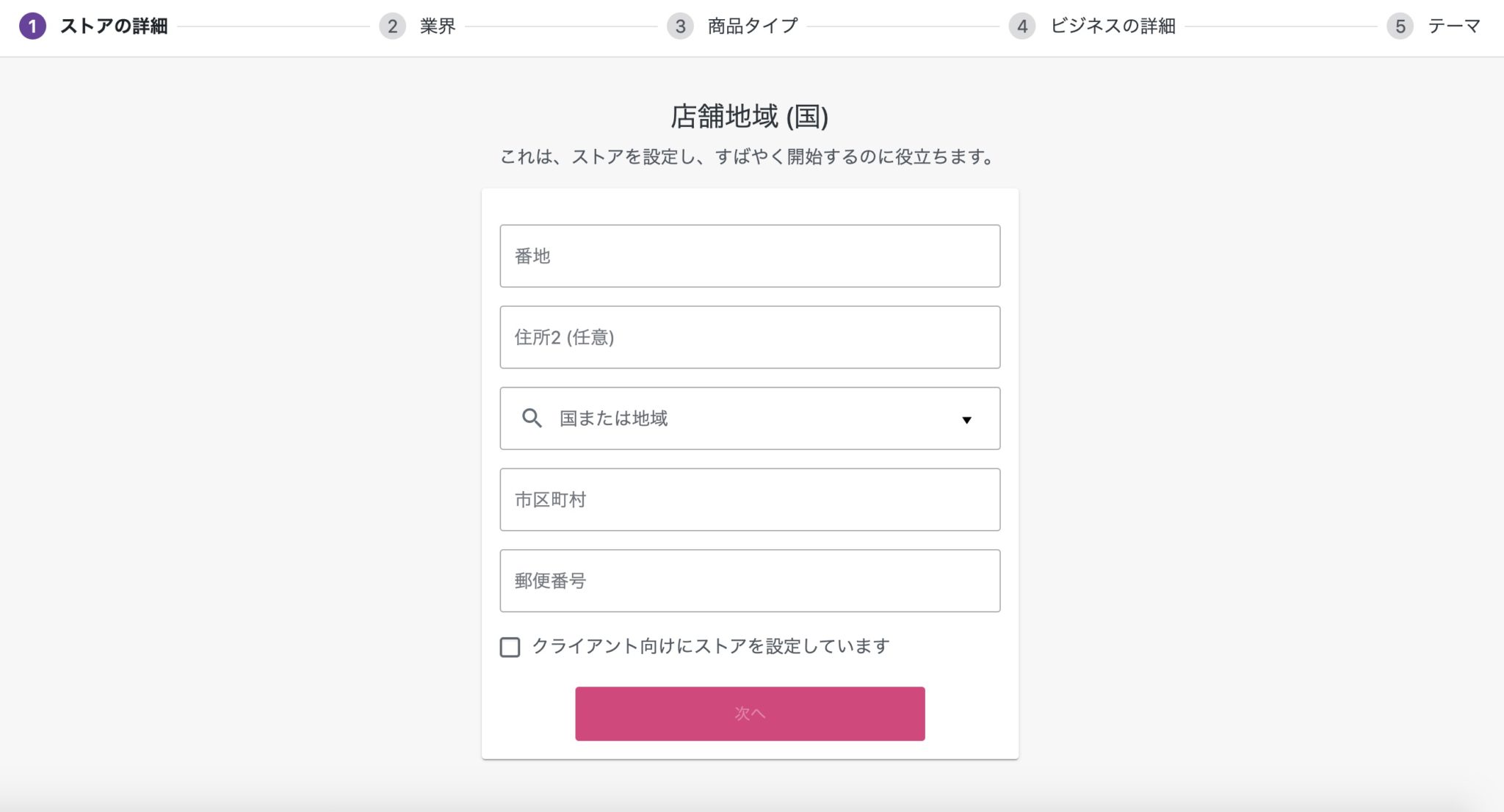Focus the 番地 address field
The image size is (1504, 812).
tap(749, 256)
